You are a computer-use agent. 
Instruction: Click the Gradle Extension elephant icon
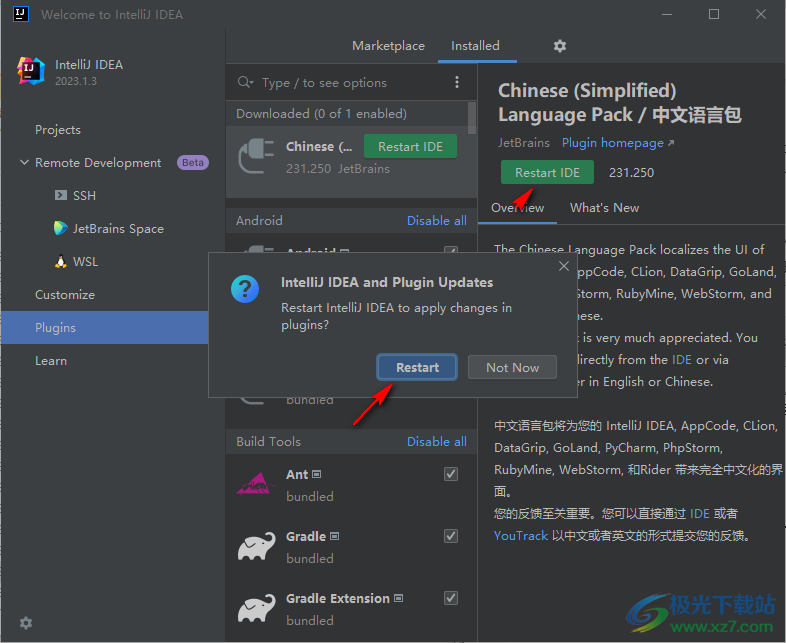pos(256,608)
